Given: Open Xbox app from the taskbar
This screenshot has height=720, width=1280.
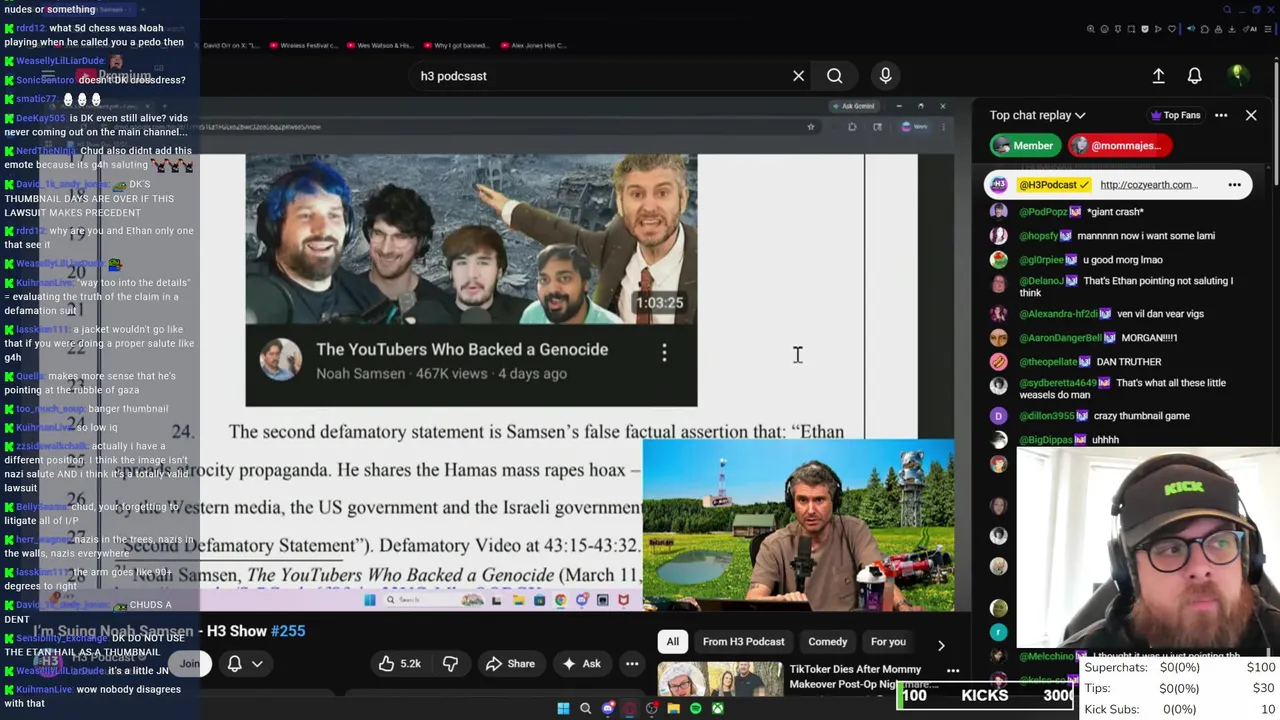Looking at the screenshot, I should pyautogui.click(x=717, y=709).
